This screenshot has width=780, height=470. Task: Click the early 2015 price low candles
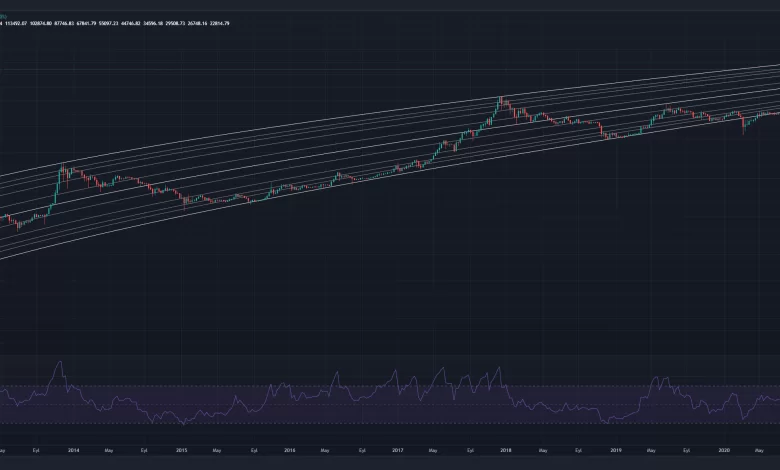[x=185, y=203]
